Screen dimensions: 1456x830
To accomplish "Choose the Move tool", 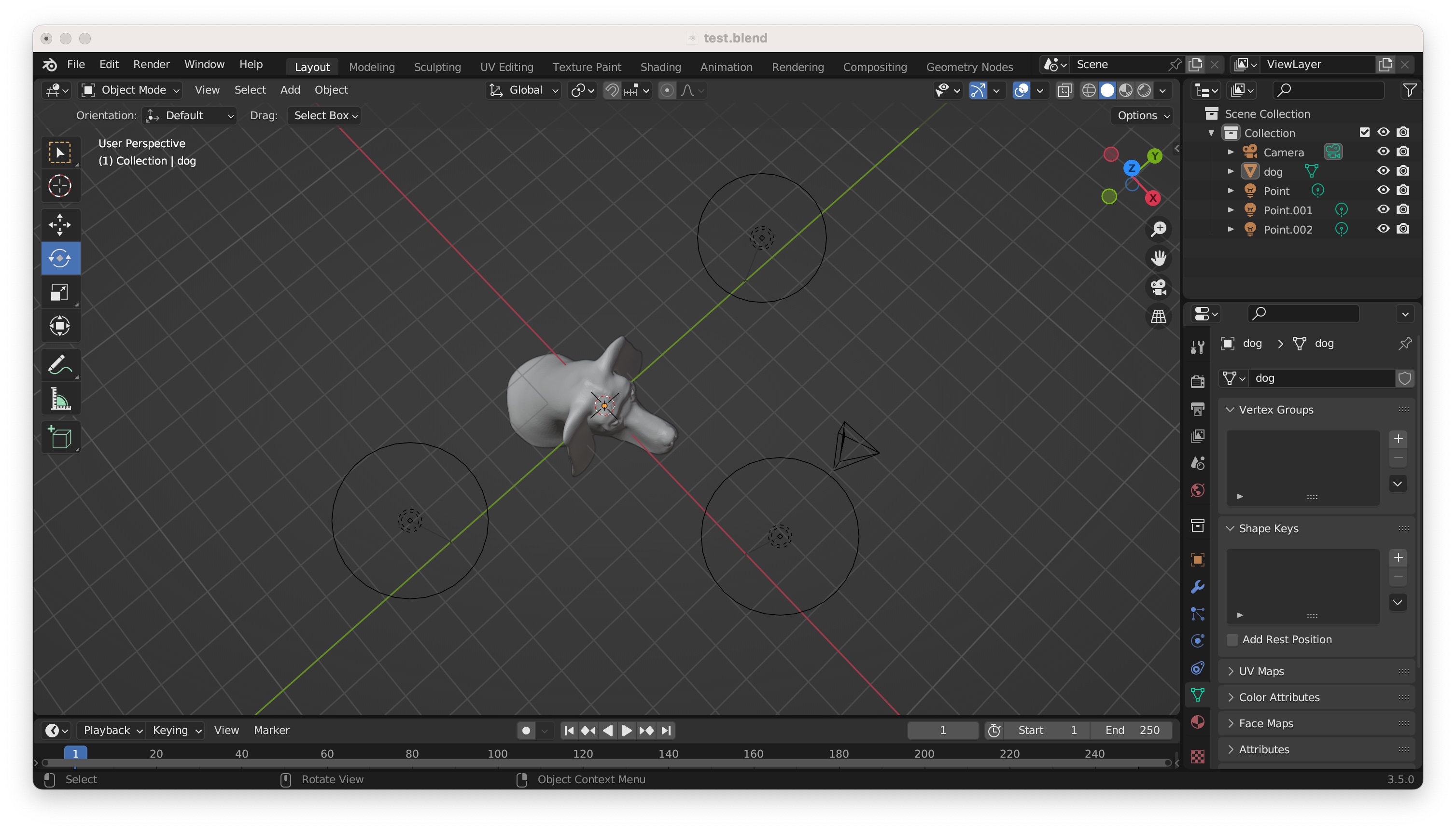I will click(60, 224).
